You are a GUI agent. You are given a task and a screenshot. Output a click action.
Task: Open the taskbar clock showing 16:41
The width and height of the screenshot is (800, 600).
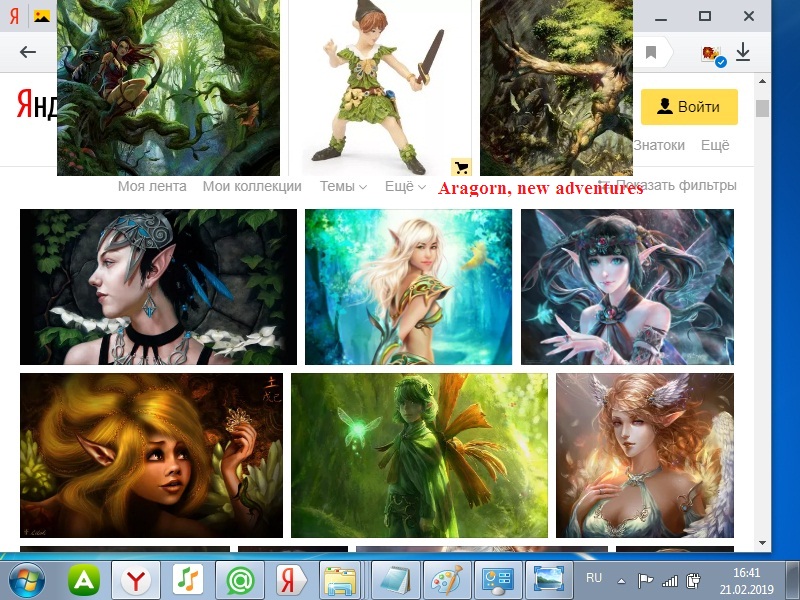746,581
